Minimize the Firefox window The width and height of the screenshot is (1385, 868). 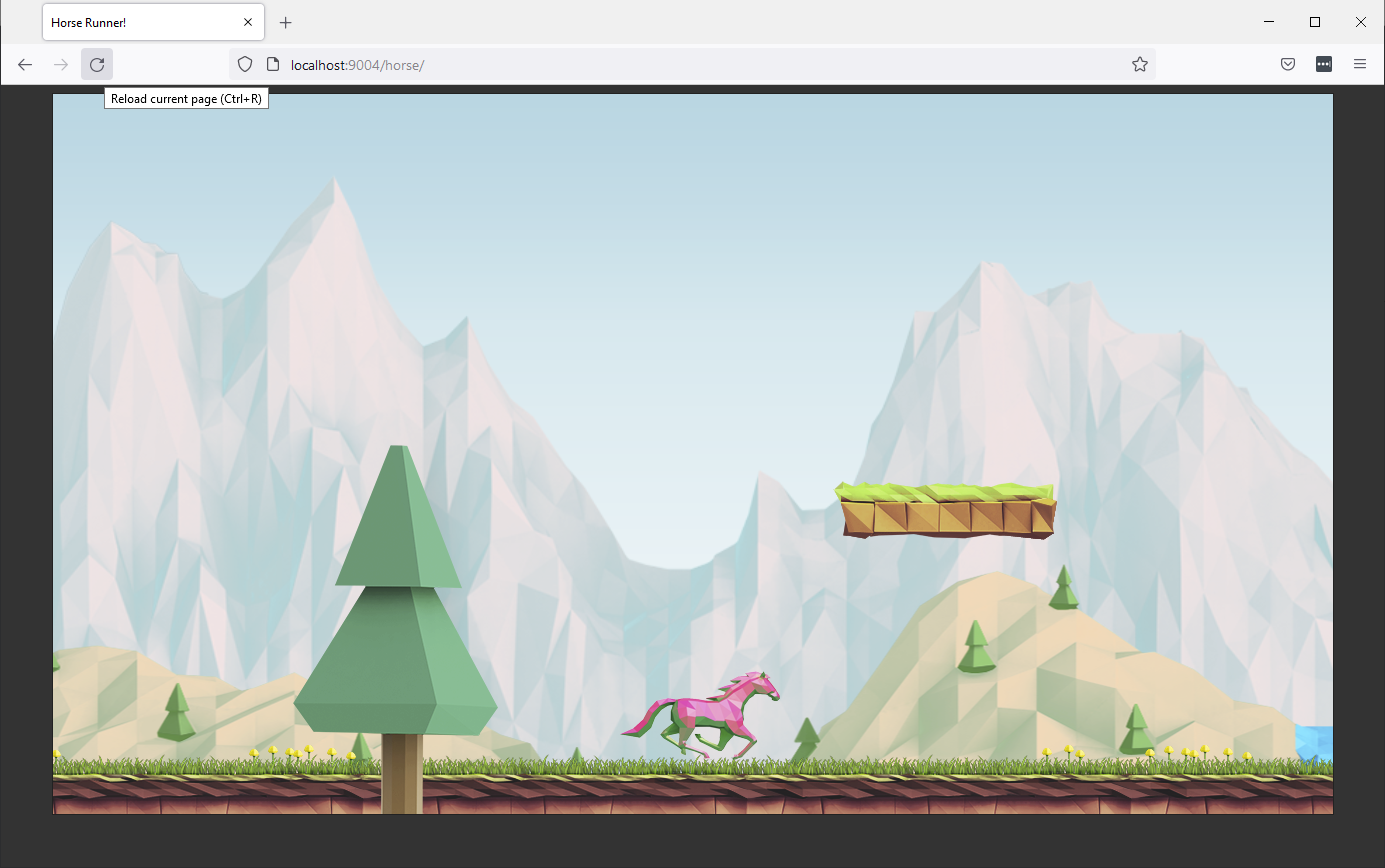pyautogui.click(x=1269, y=22)
